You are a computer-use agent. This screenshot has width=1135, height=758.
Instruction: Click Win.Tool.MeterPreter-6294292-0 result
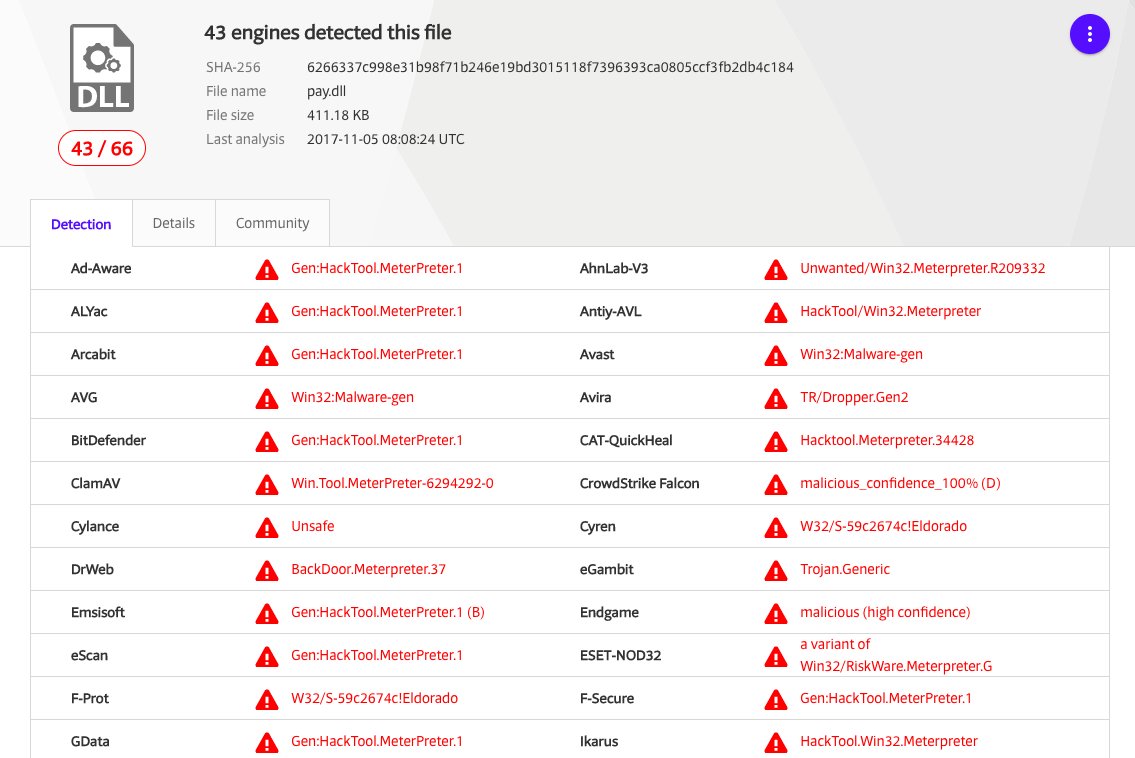point(392,483)
